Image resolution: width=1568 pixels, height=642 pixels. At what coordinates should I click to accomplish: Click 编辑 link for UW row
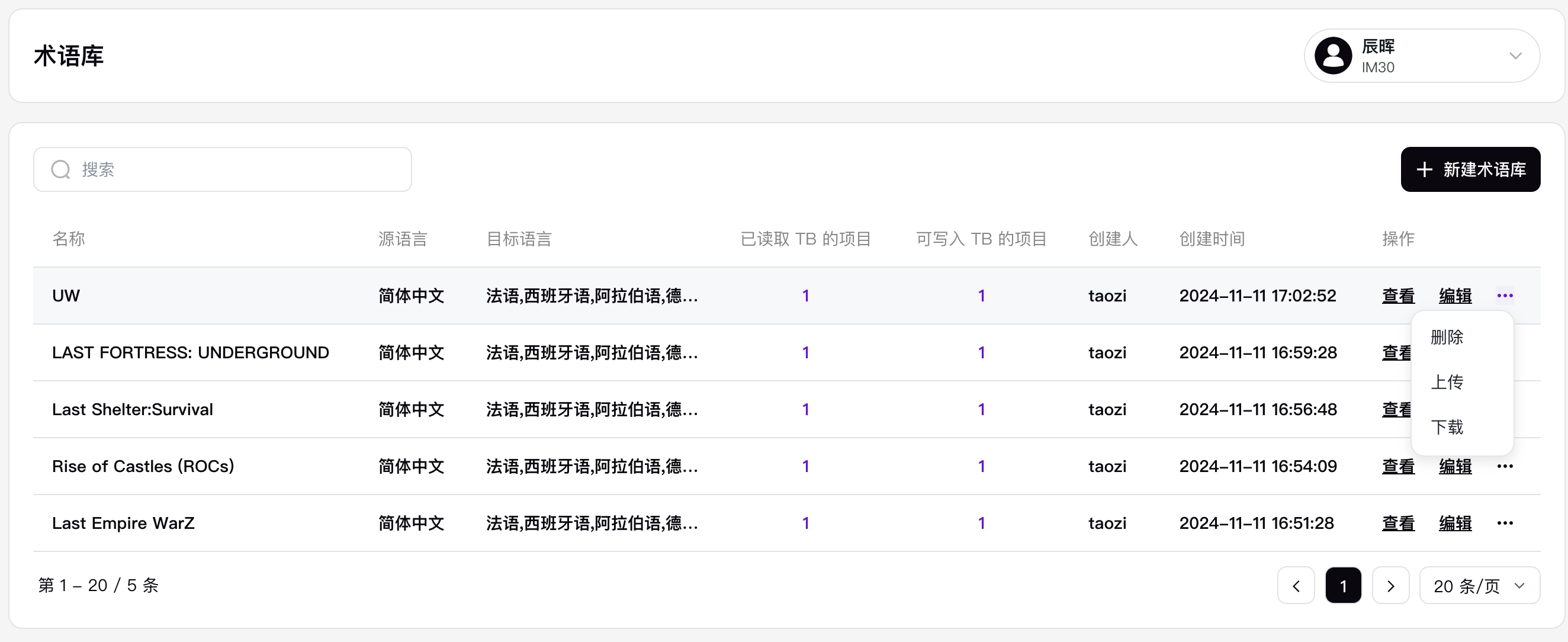1455,296
